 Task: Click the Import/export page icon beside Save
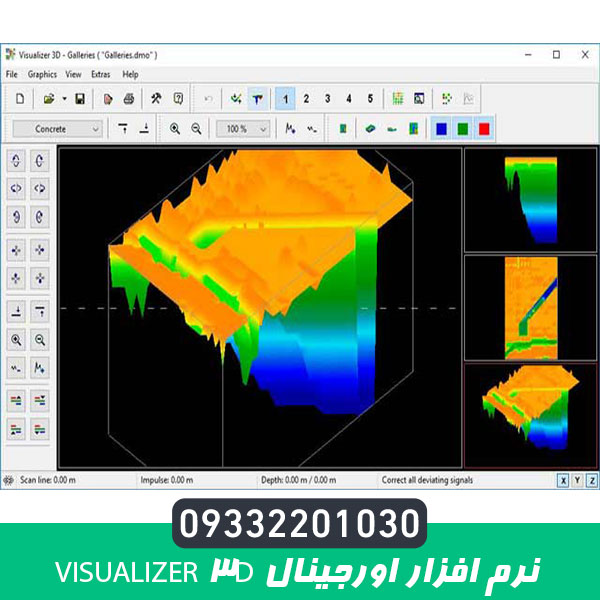(108, 99)
